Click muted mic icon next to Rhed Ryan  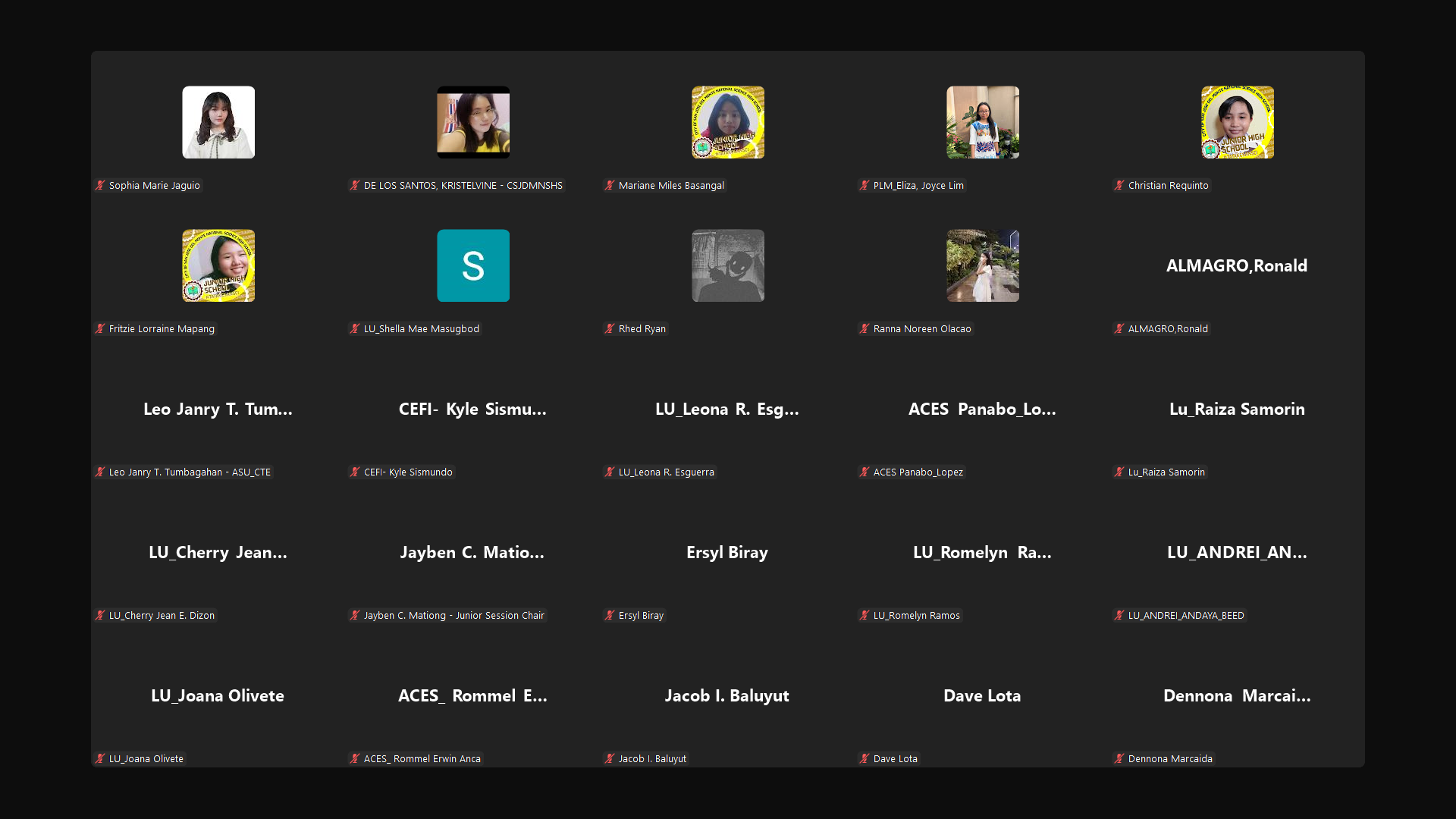coord(610,328)
